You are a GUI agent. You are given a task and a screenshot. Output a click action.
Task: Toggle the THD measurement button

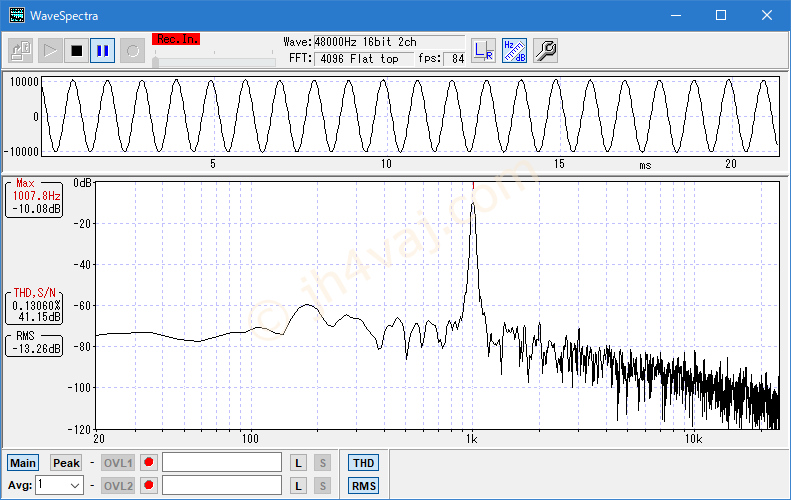363,463
